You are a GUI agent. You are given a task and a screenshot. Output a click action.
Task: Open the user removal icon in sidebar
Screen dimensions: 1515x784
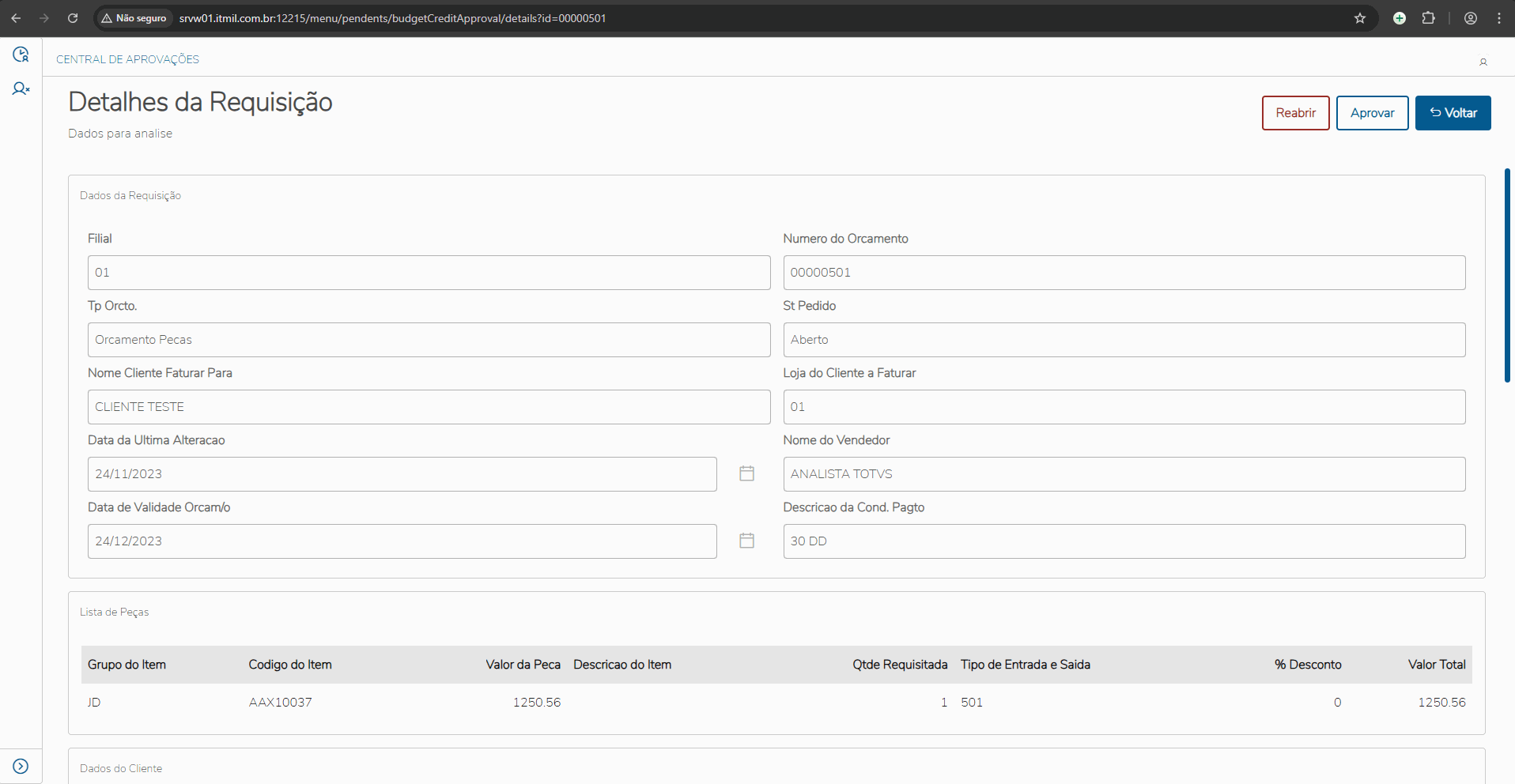[21, 89]
